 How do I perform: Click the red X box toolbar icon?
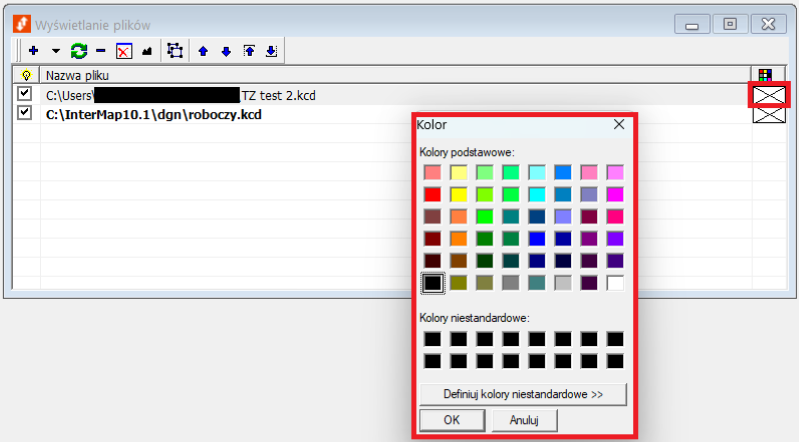tap(124, 50)
